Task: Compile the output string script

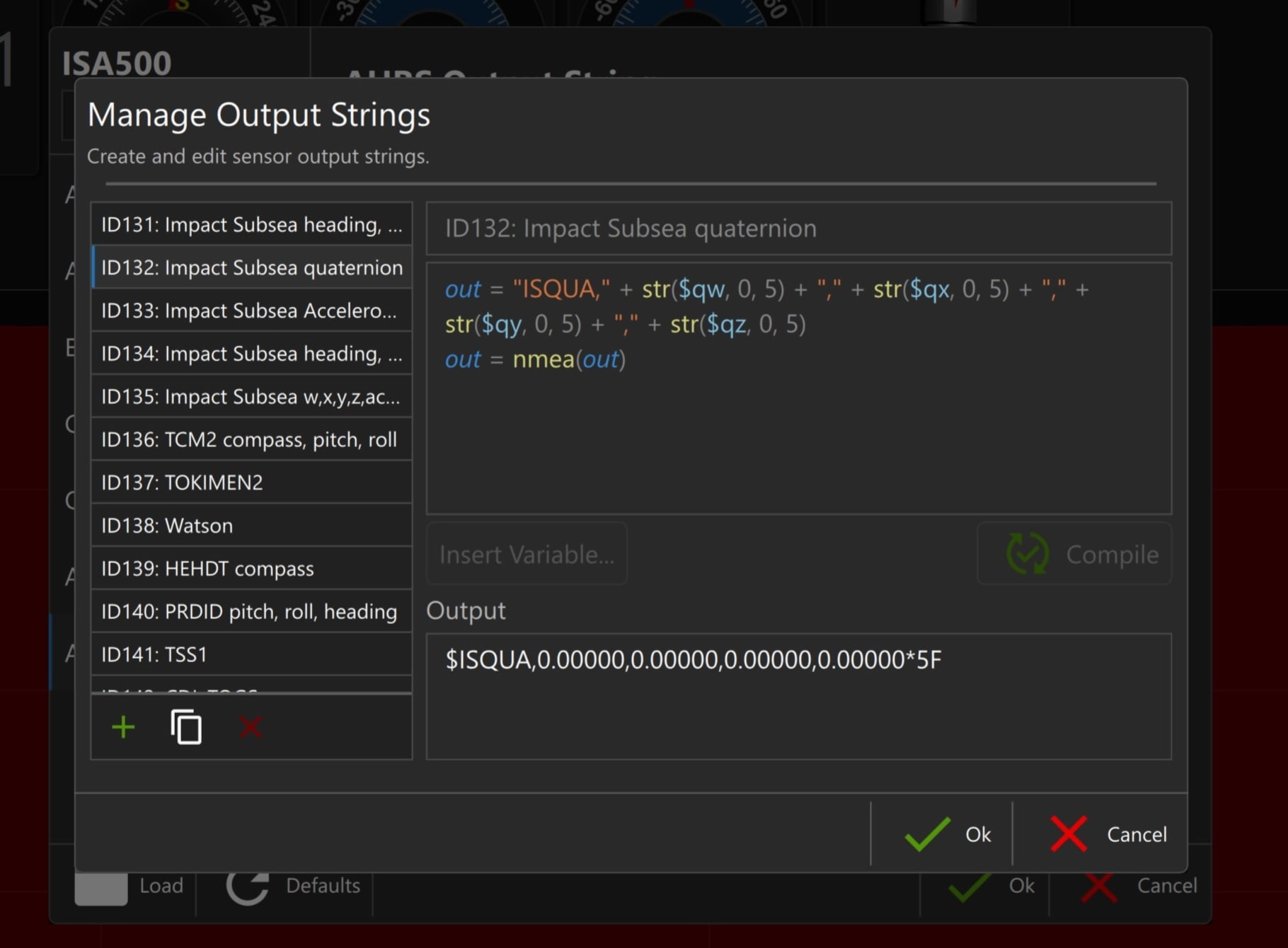Action: coord(1074,554)
